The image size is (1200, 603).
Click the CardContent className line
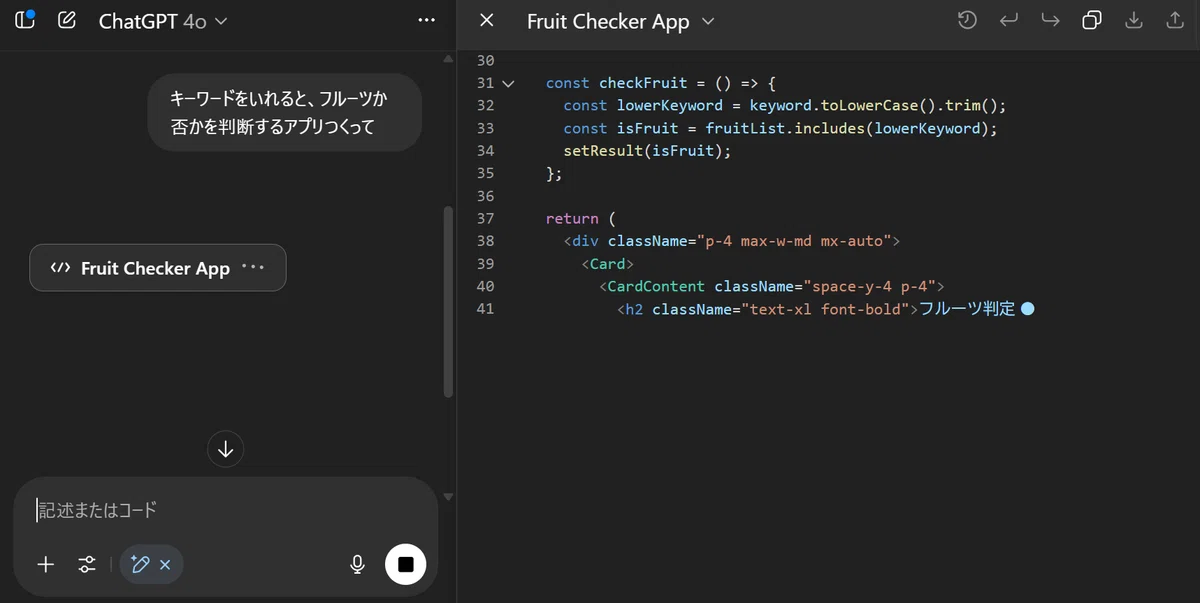pyautogui.click(x=772, y=287)
